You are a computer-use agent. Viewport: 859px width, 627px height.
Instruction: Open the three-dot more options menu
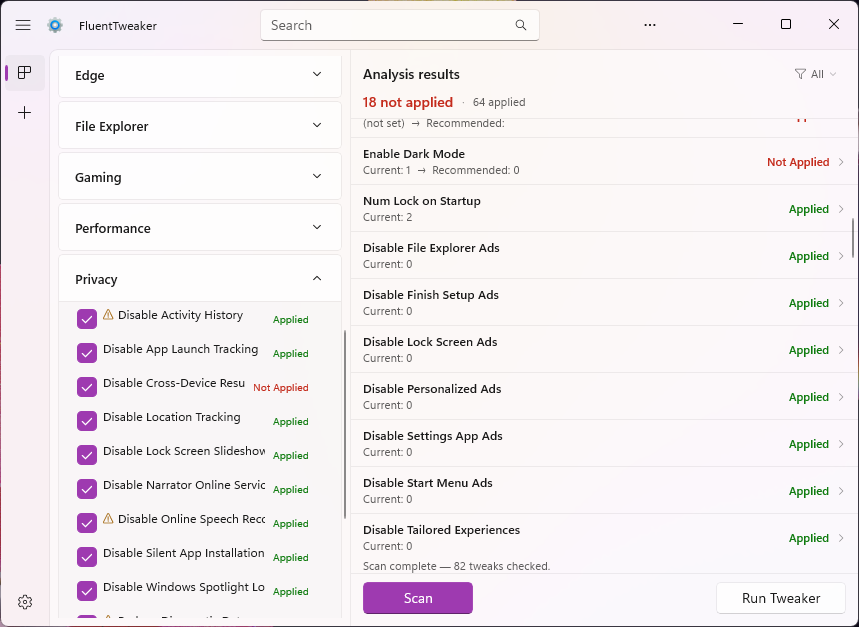click(x=650, y=25)
